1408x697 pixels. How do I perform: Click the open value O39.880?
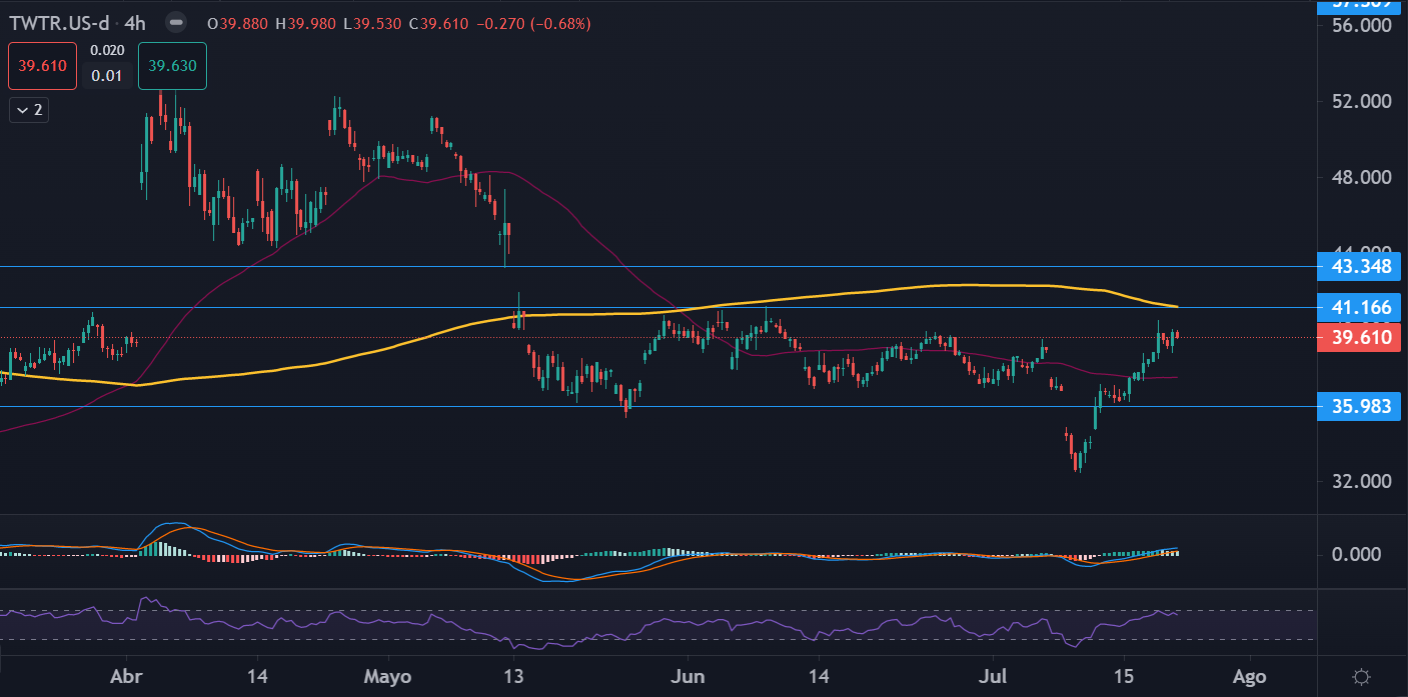coord(238,23)
